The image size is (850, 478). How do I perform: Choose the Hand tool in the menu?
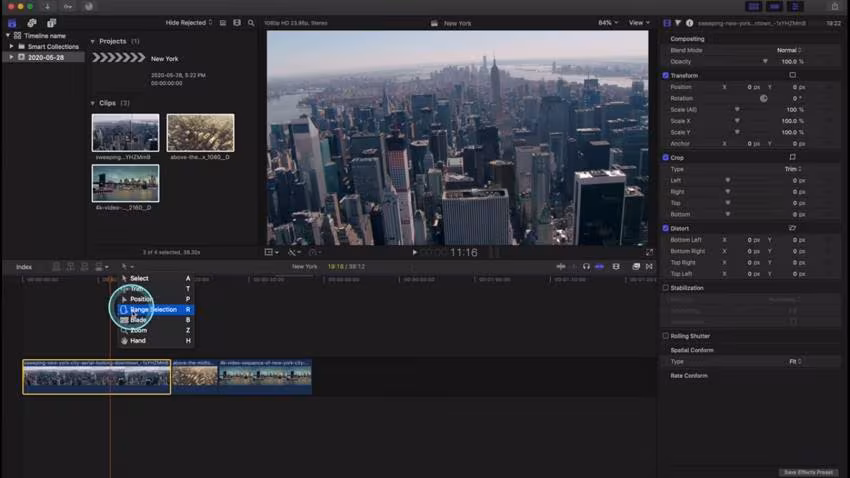[156, 341]
